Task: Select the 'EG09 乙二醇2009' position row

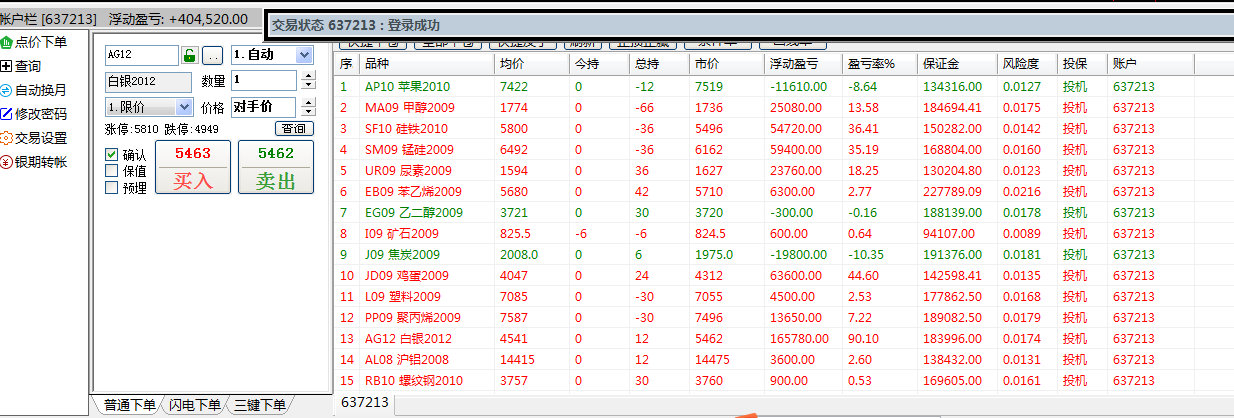Action: 766,213
